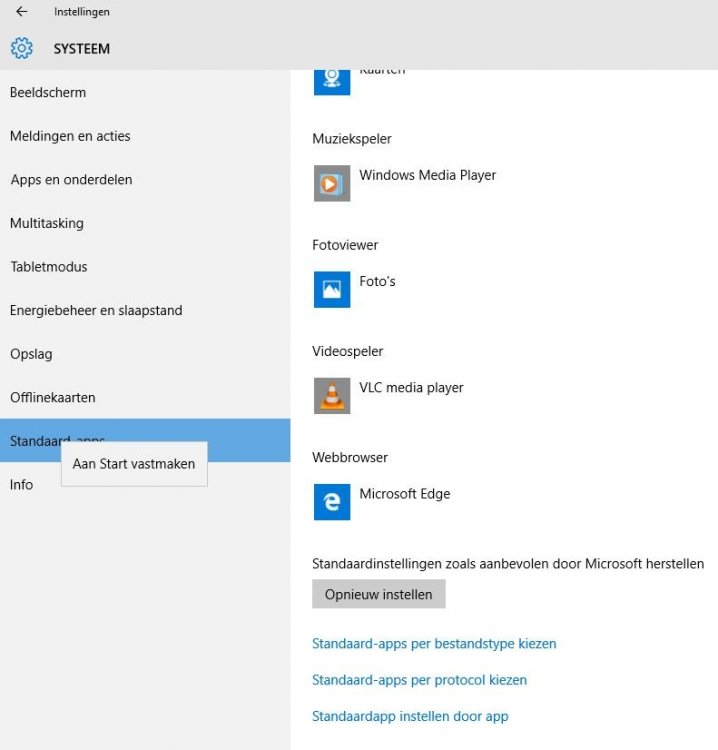Open 'Standaard-apps per bestandstype kiezen' link
Image resolution: width=718 pixels, height=750 pixels.
tap(434, 644)
